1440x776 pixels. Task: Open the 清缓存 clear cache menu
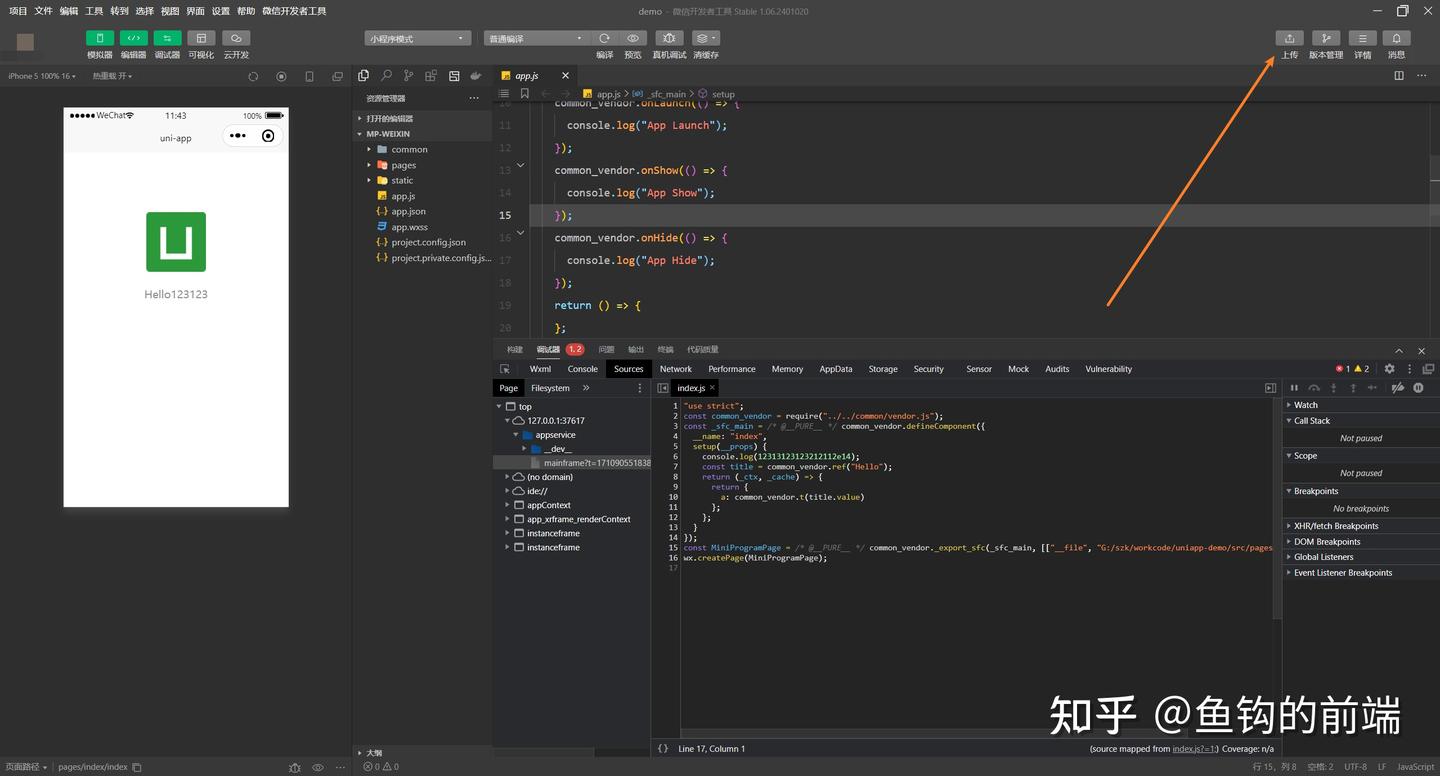(705, 38)
